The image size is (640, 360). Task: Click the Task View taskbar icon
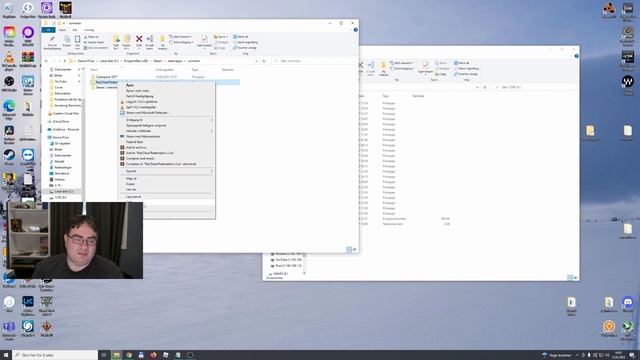(104, 355)
